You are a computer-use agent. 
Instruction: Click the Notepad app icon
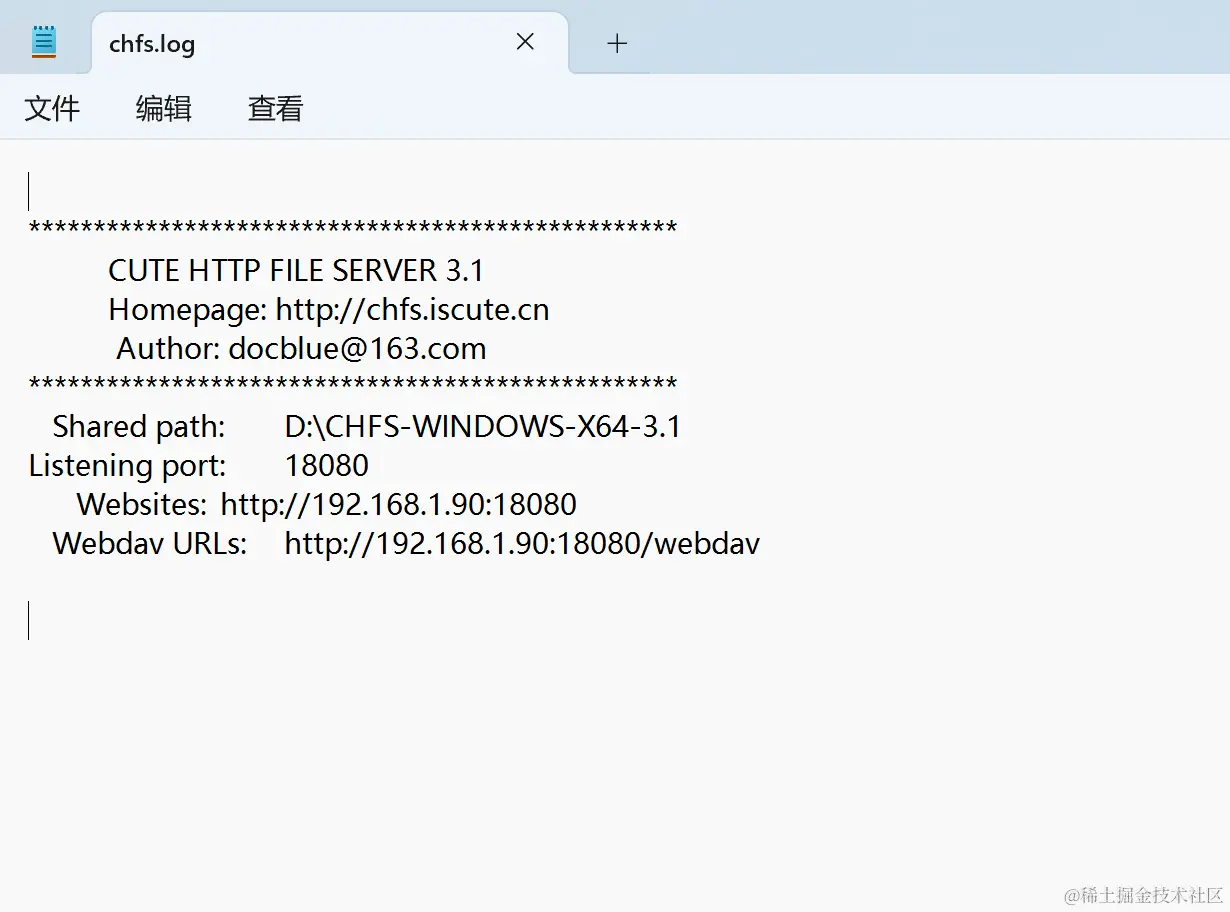(44, 42)
